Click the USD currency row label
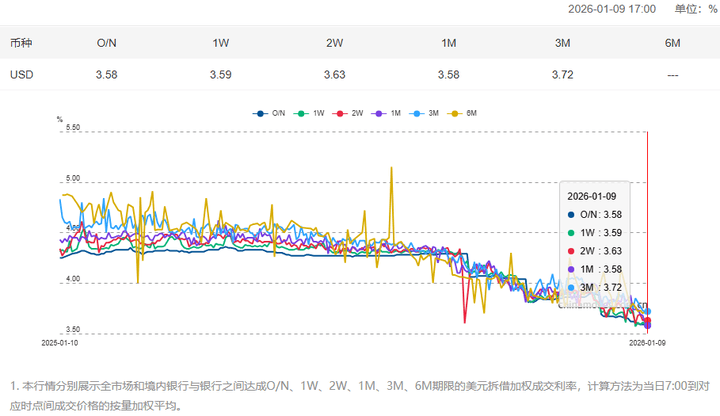Image resolution: width=720 pixels, height=416 pixels. [22, 74]
